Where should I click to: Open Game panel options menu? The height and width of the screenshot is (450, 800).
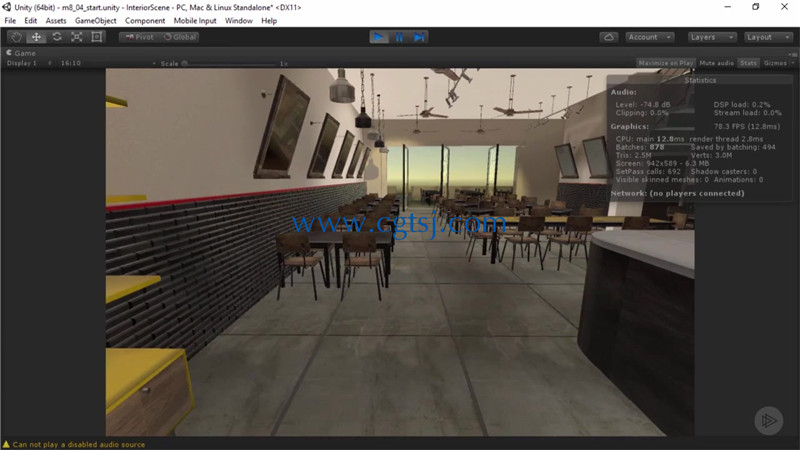coord(792,54)
